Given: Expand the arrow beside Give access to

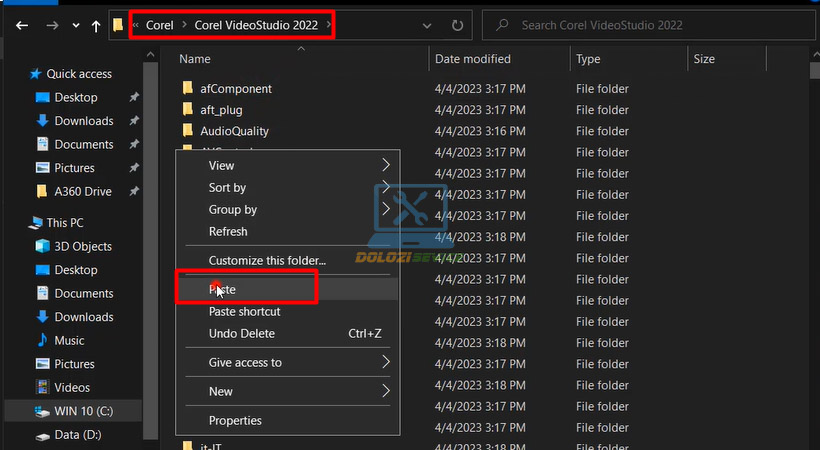Looking at the screenshot, I should point(386,362).
